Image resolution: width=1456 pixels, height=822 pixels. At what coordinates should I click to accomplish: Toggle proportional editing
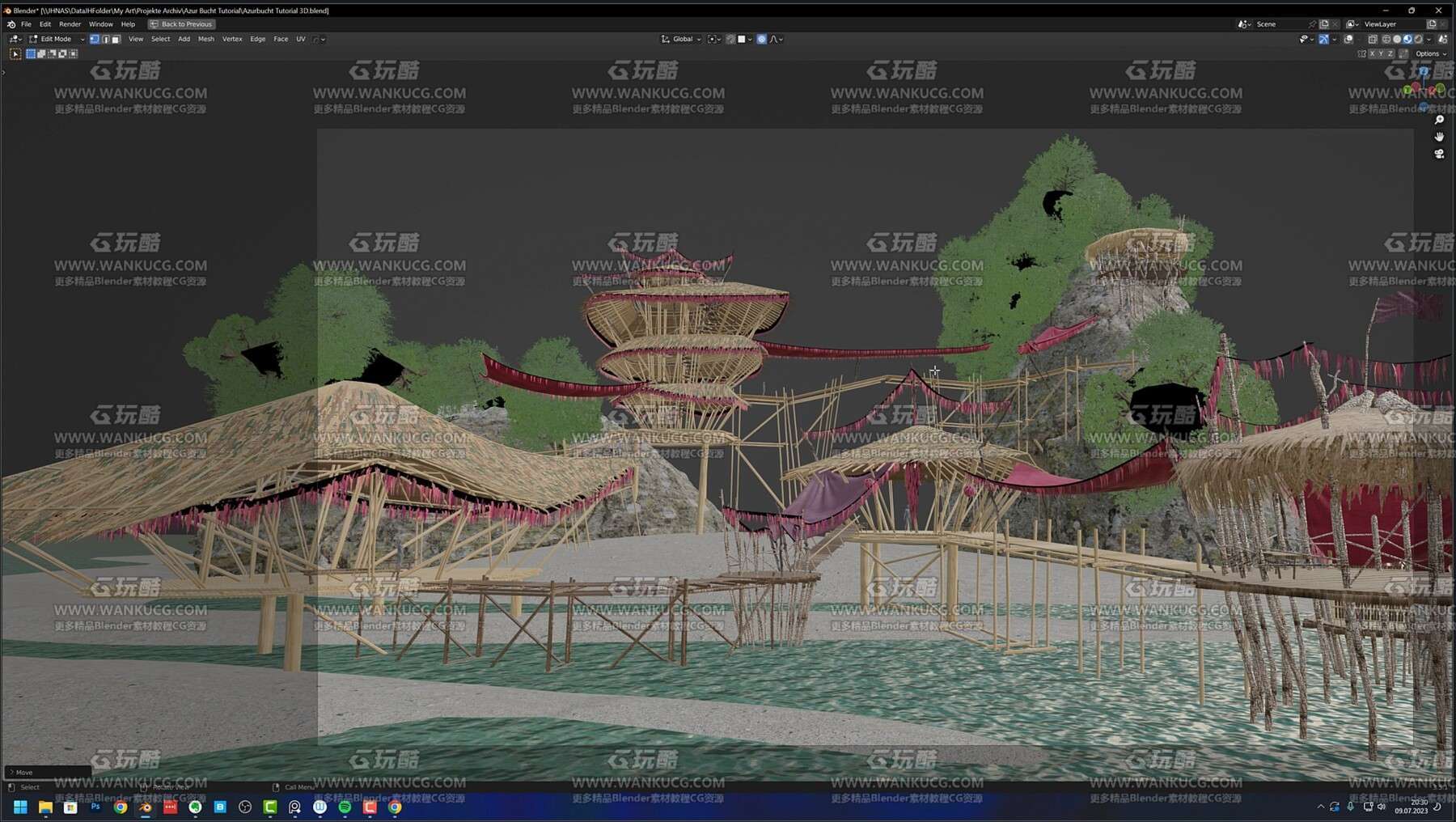(761, 39)
